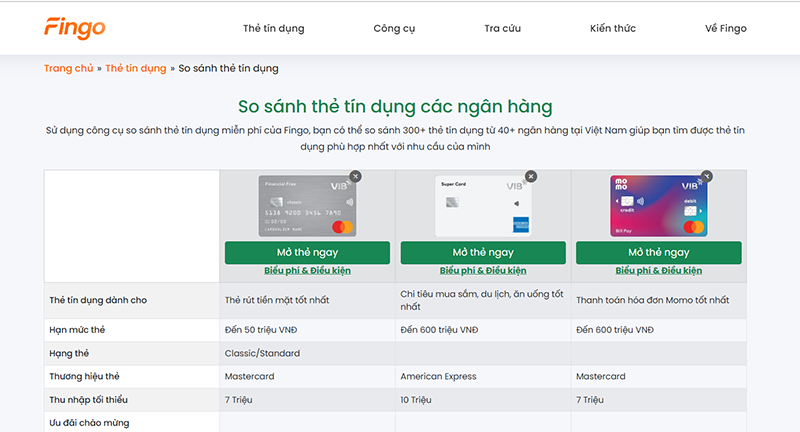
Task: Click the heading 'So sánh thẻ tín dụng các ngân hàng'
Action: (x=395, y=107)
